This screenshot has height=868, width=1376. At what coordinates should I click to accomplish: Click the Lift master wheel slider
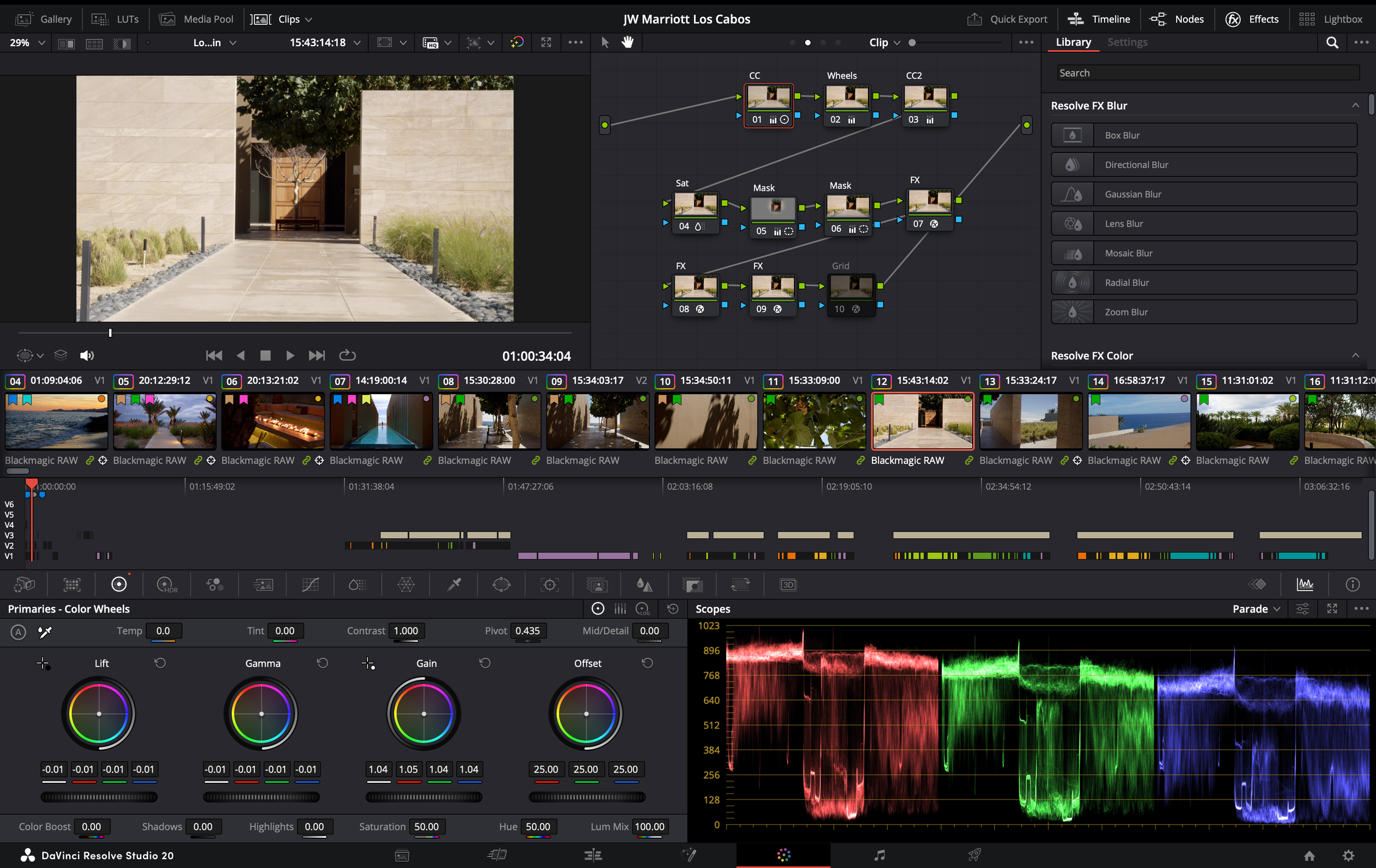coord(99,796)
